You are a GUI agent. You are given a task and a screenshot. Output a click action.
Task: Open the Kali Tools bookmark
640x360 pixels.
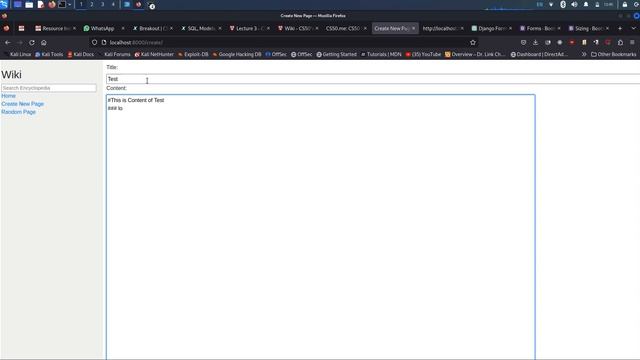(x=49, y=54)
